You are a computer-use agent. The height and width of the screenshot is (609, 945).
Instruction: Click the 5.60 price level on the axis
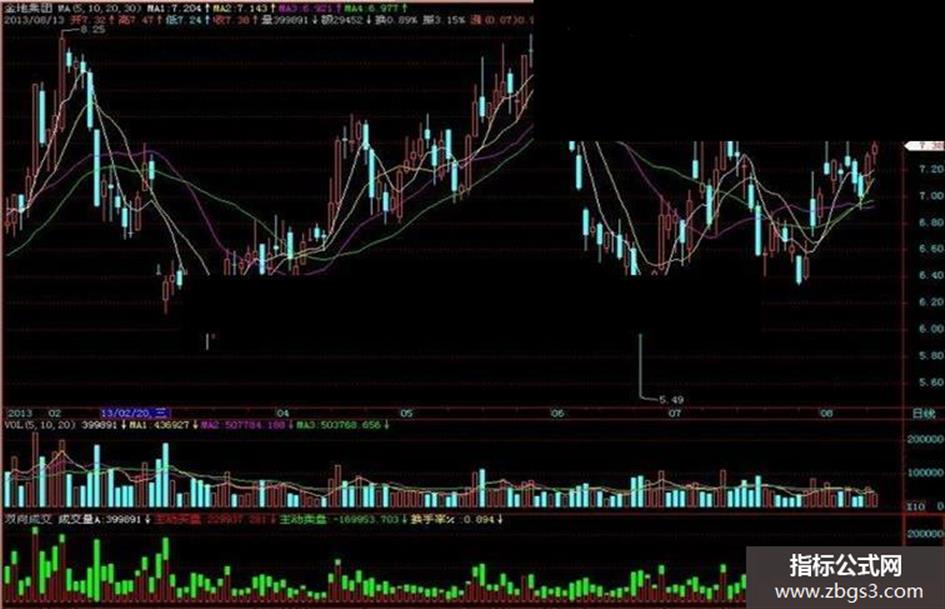click(931, 382)
